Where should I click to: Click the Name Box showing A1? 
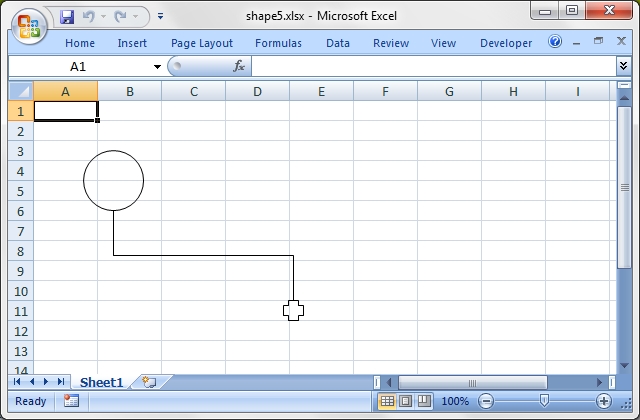click(x=80, y=66)
